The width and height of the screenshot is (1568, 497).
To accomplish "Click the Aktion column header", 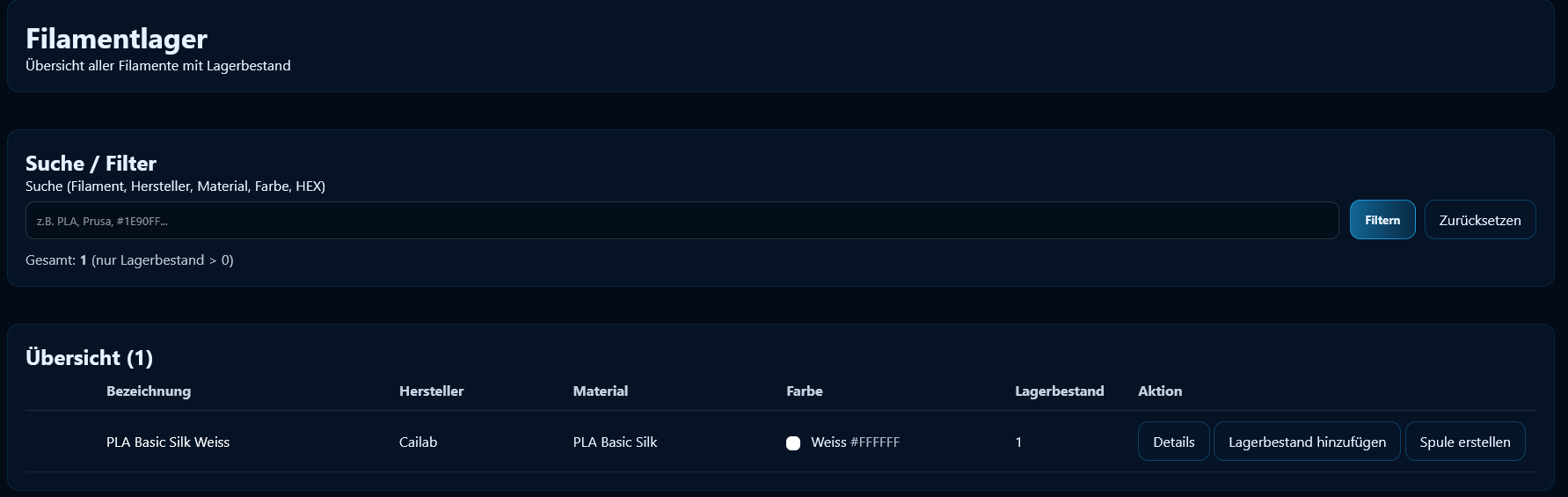I will pyautogui.click(x=1160, y=391).
